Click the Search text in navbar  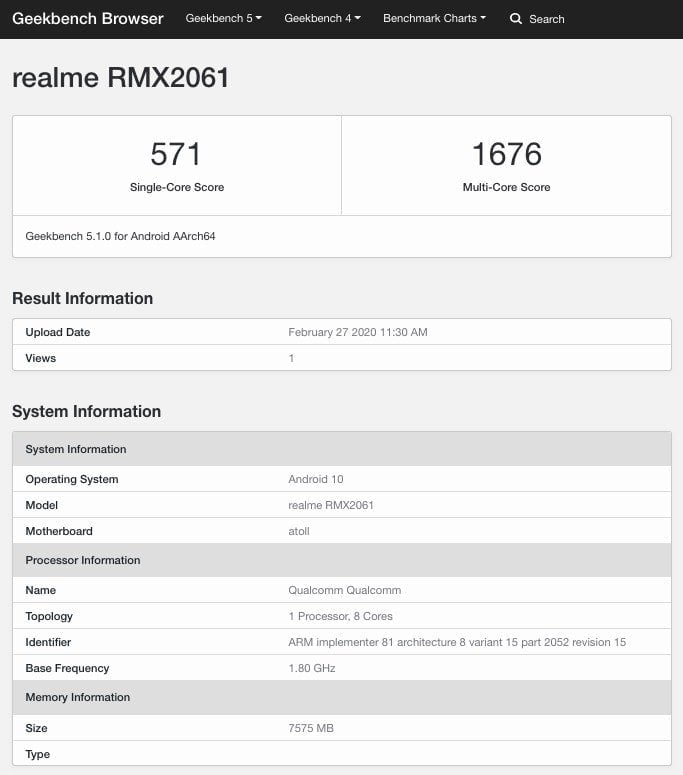[x=546, y=19]
